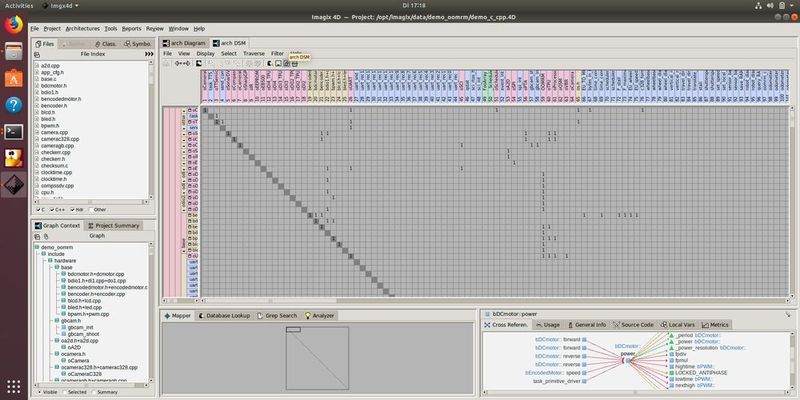The image size is (800, 400).
Task: Open the Grep Search tab
Action: coord(277,316)
